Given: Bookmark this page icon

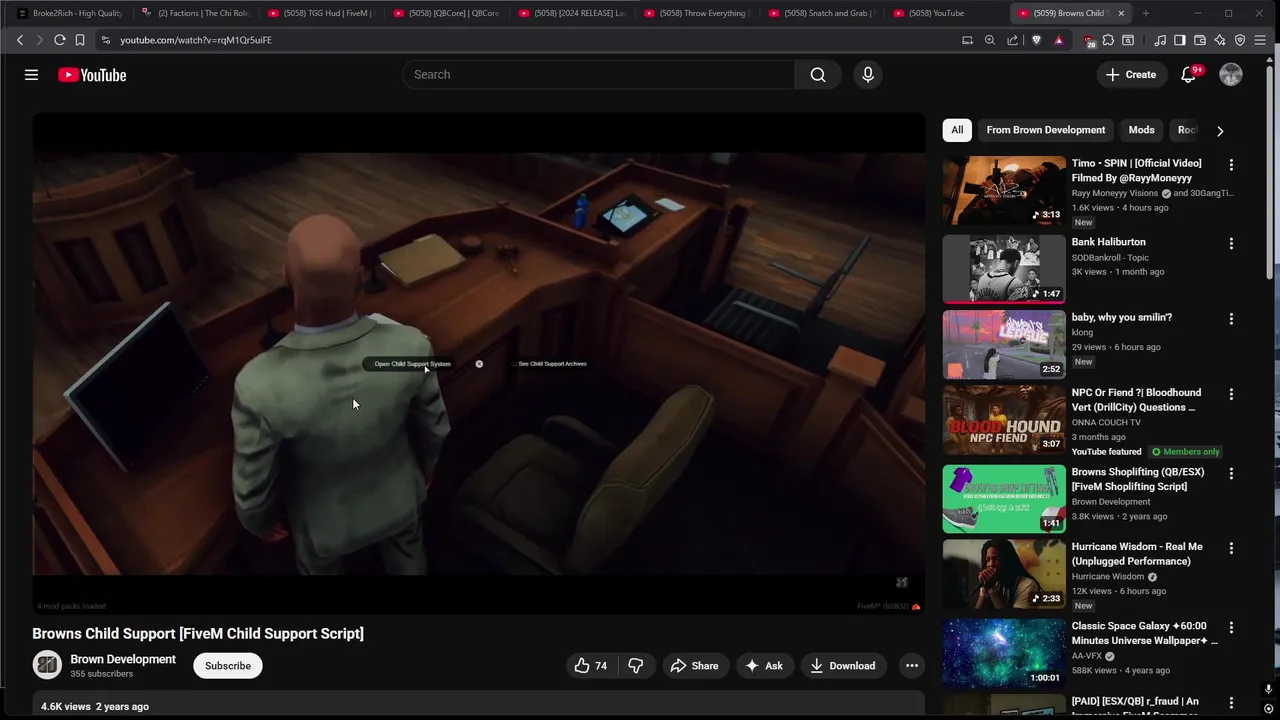Looking at the screenshot, I should coord(80,40).
